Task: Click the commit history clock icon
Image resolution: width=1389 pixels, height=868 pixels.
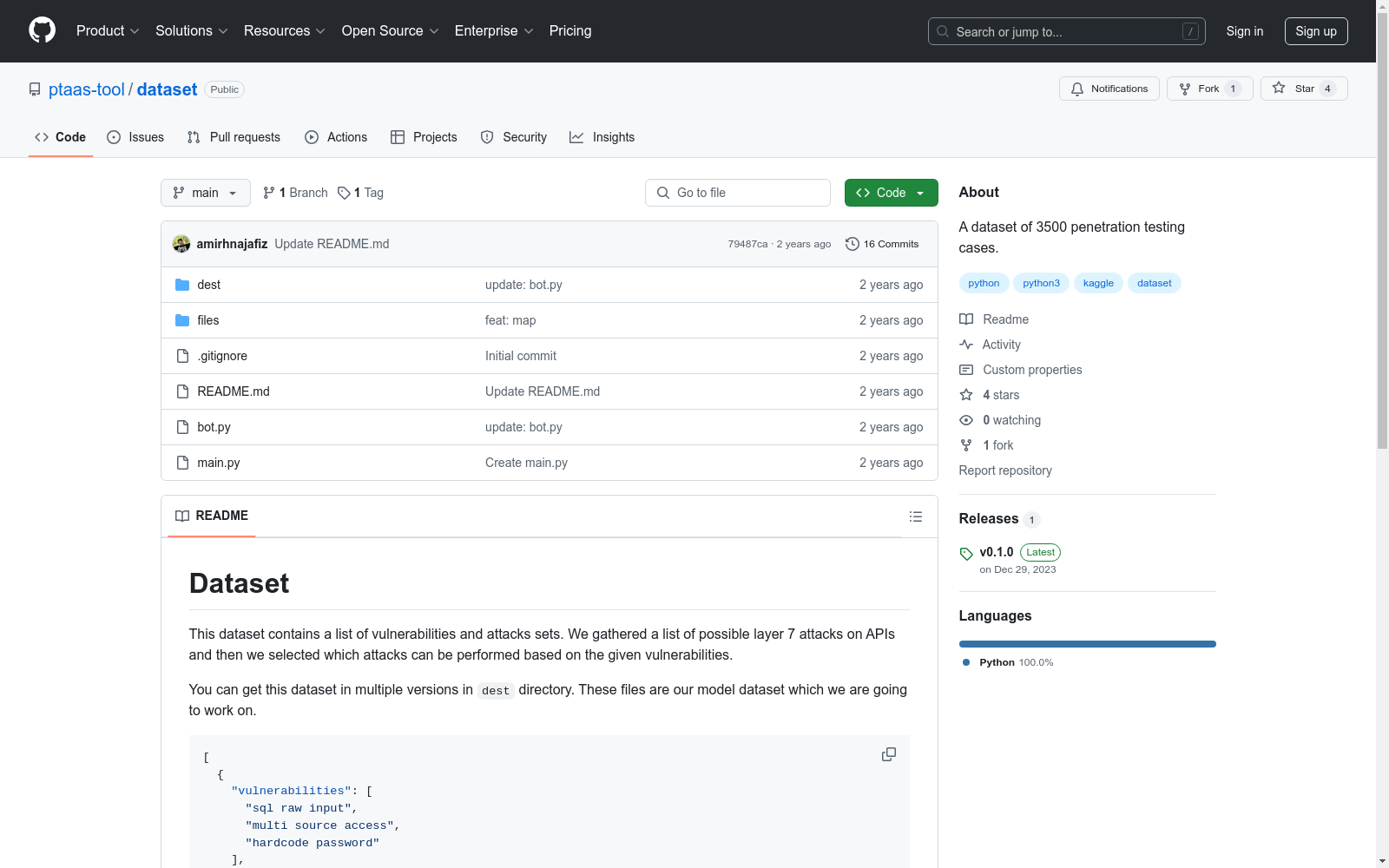Action: (852, 244)
